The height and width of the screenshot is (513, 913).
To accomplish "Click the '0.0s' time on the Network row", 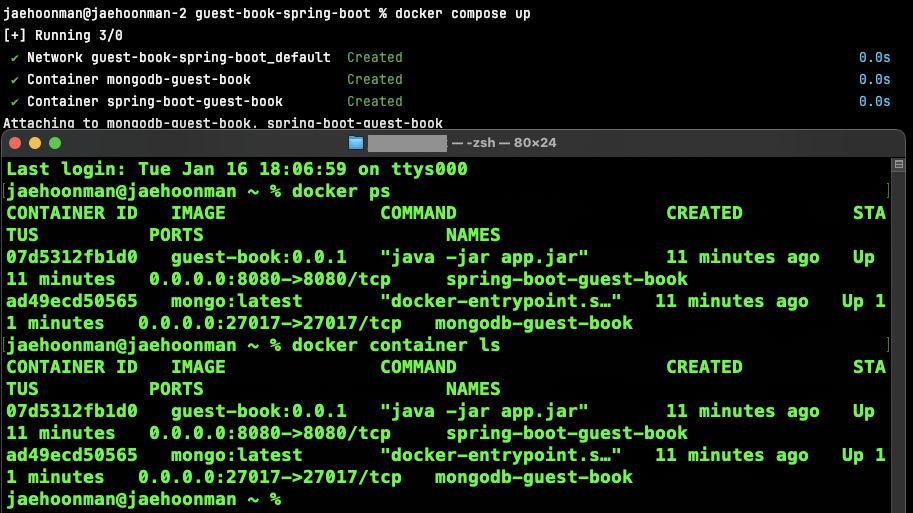I will (875, 58).
